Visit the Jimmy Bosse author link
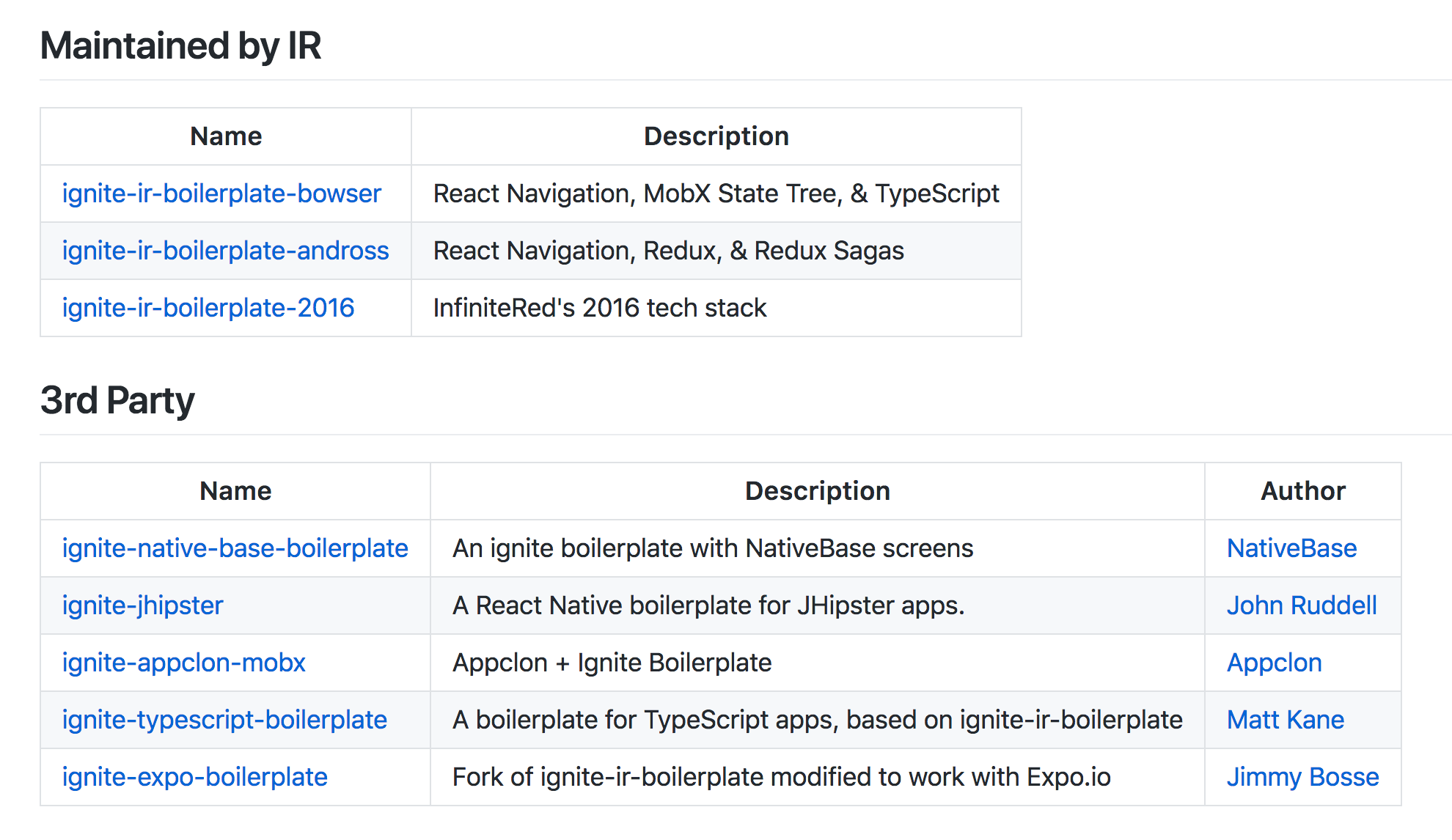This screenshot has width=1452, height=840. pyautogui.click(x=1302, y=777)
